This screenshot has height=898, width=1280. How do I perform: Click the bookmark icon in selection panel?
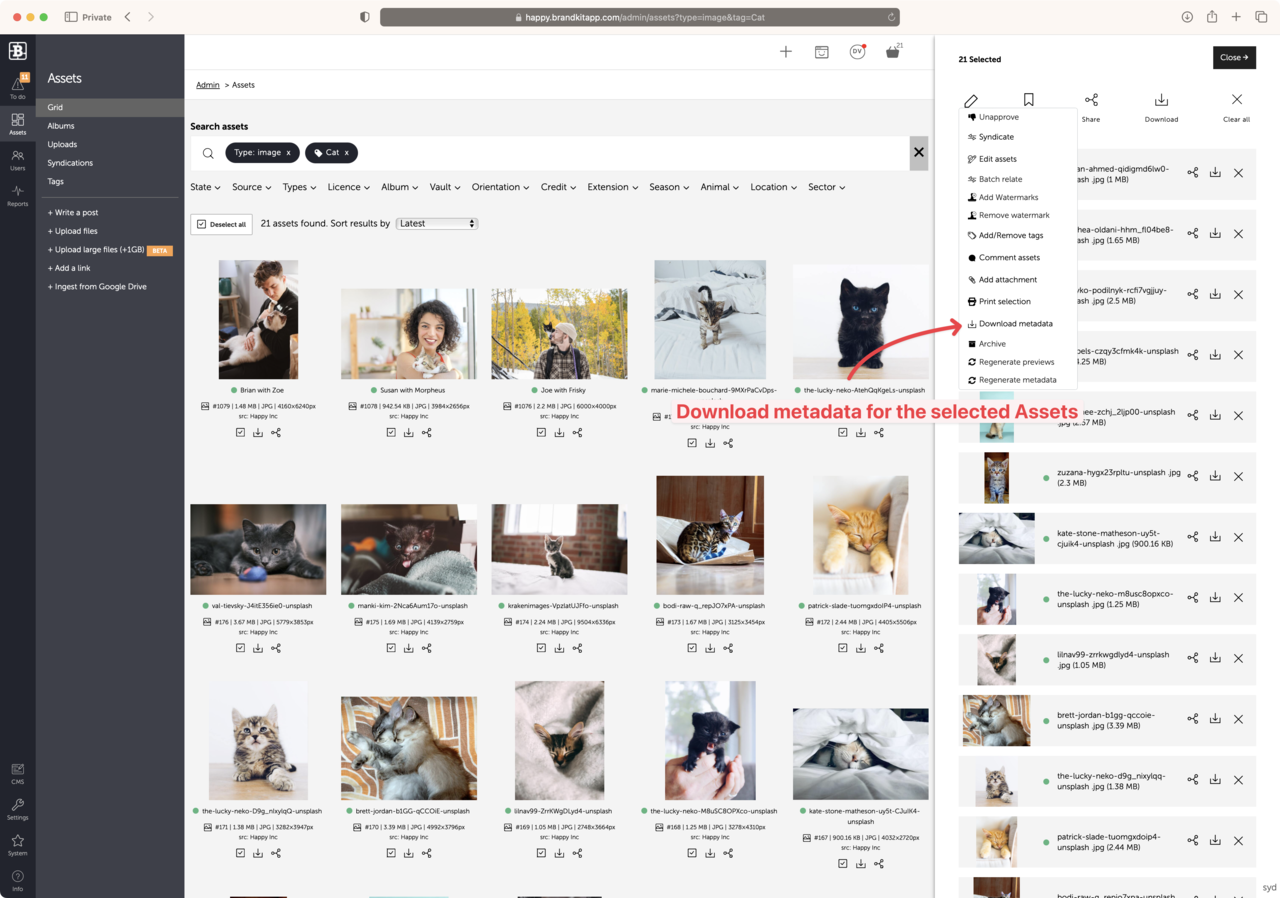pyautogui.click(x=1028, y=100)
